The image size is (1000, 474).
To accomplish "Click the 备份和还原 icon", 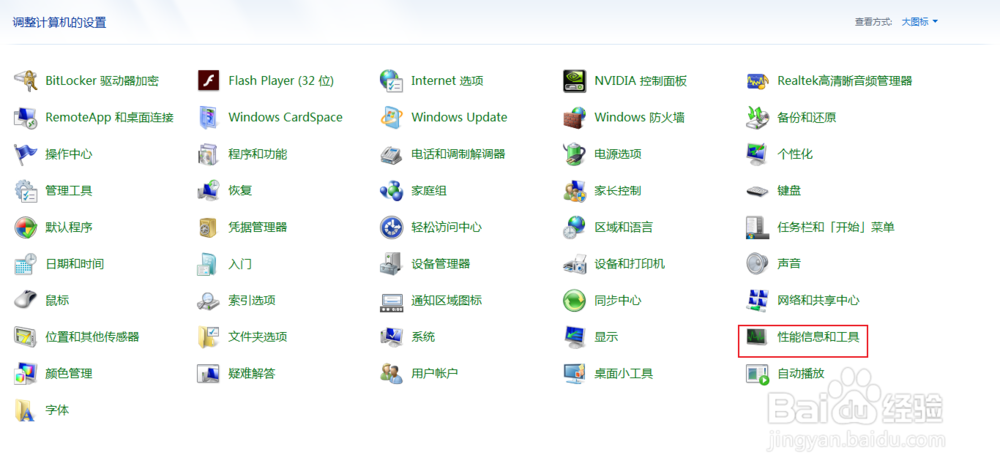I will [x=758, y=117].
